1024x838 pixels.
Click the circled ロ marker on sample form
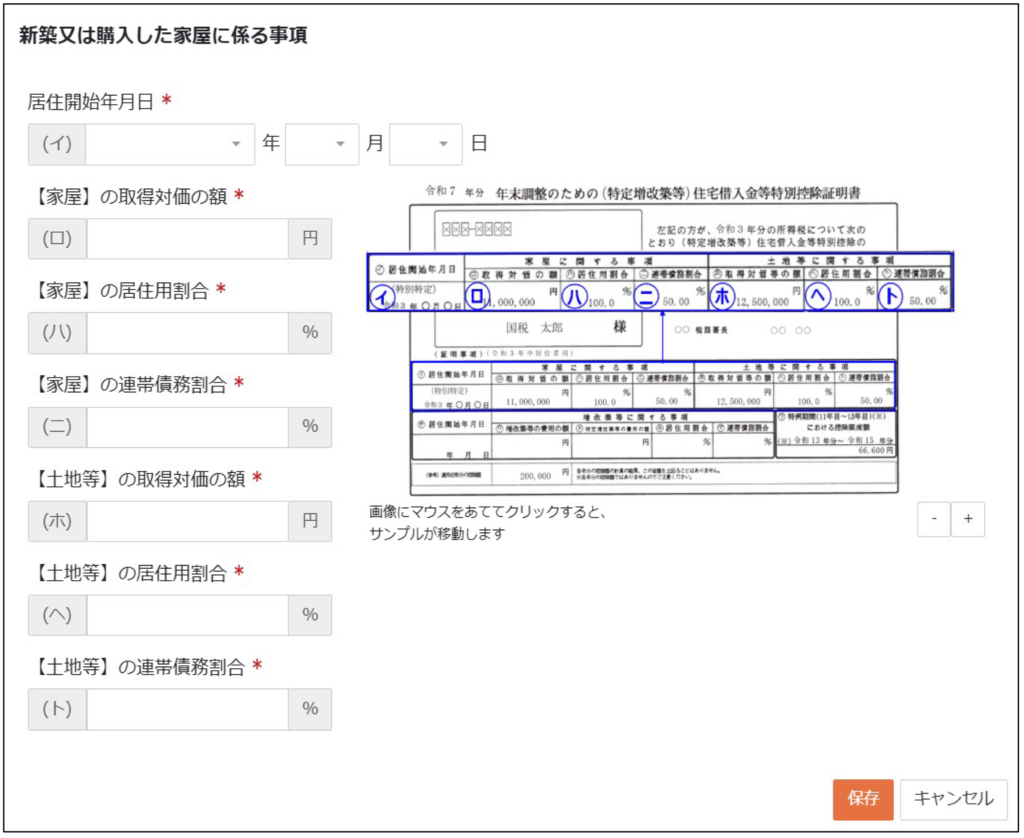(477, 296)
